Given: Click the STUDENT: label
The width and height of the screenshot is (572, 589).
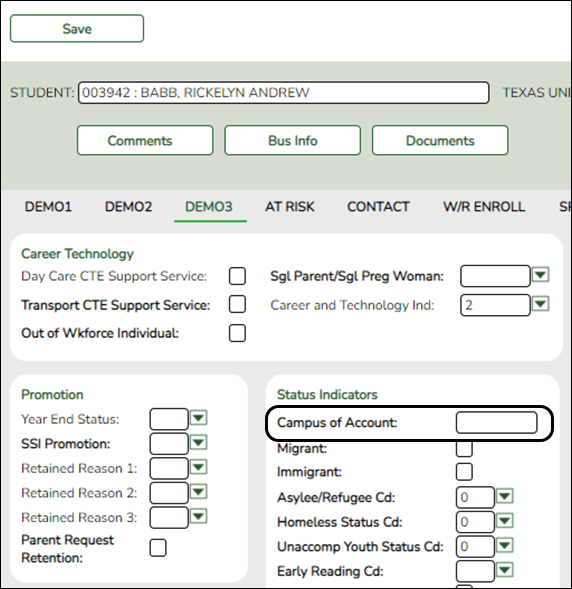Looking at the screenshot, I should click(42, 93).
